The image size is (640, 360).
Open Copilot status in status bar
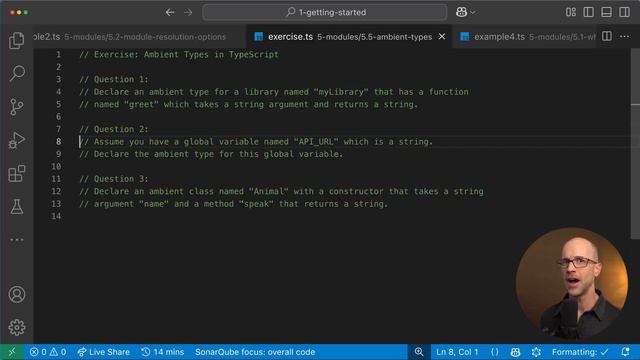(x=516, y=352)
